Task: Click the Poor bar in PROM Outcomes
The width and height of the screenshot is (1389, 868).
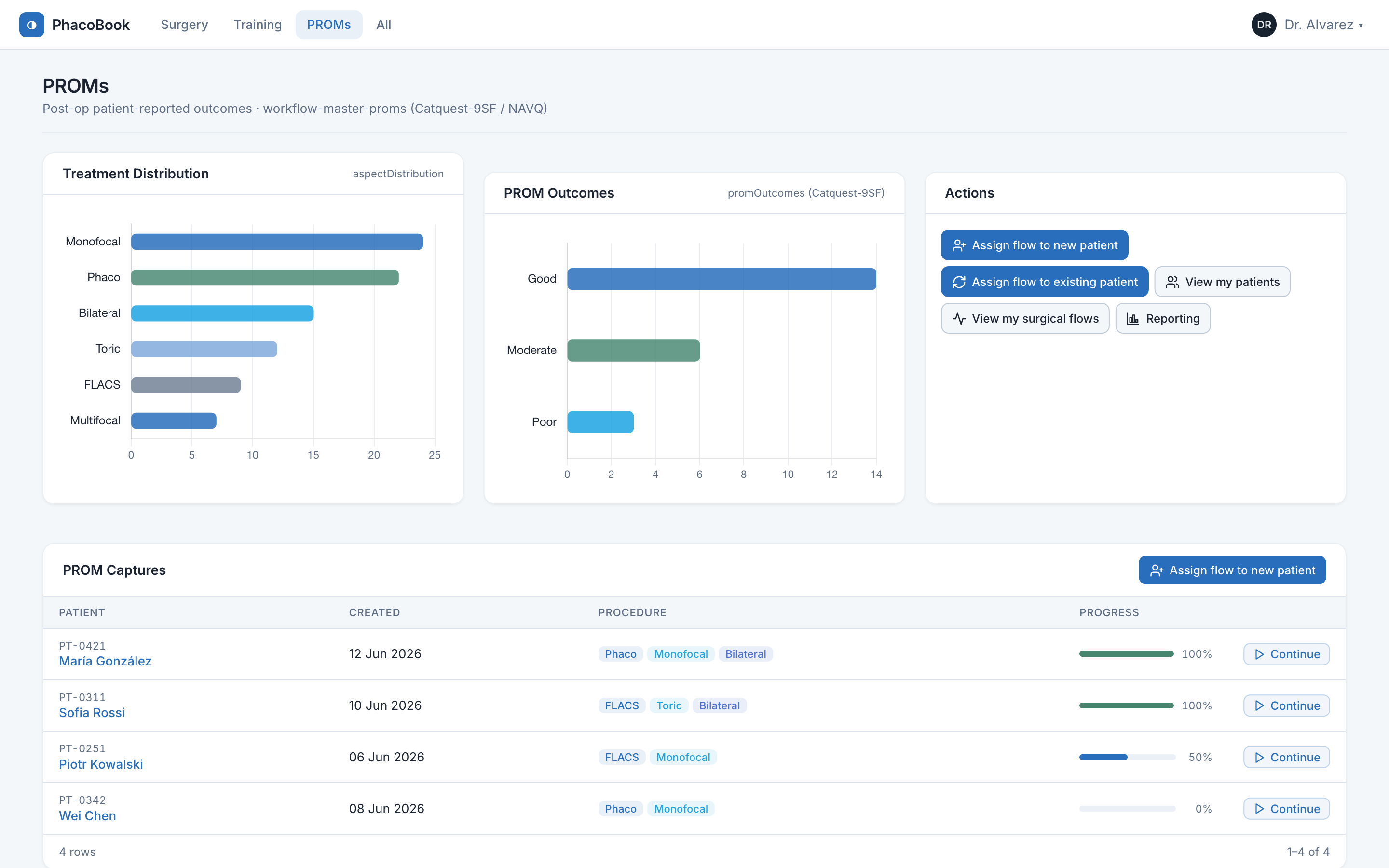Action: [x=600, y=422]
